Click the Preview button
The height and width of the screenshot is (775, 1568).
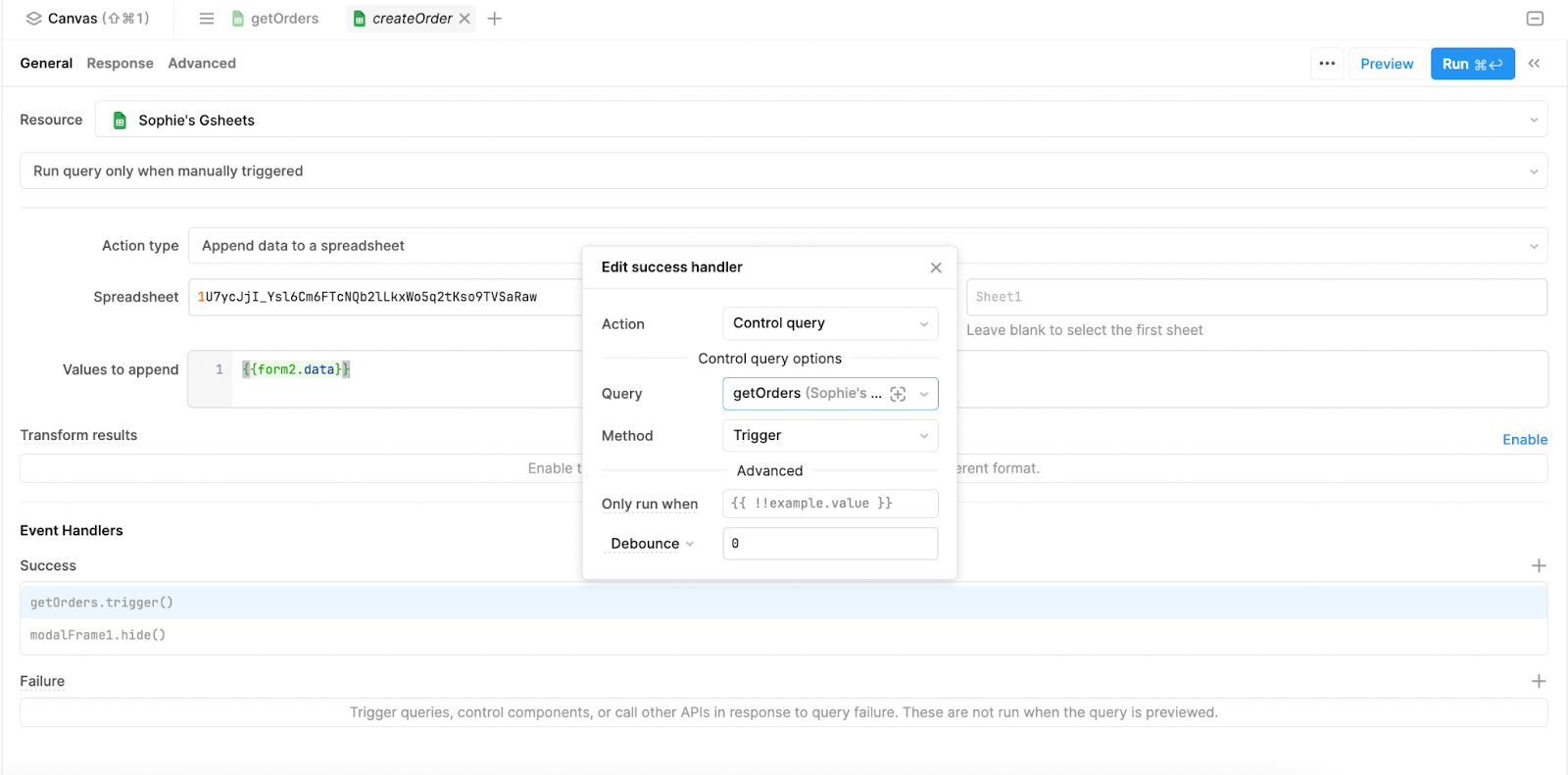[1387, 64]
